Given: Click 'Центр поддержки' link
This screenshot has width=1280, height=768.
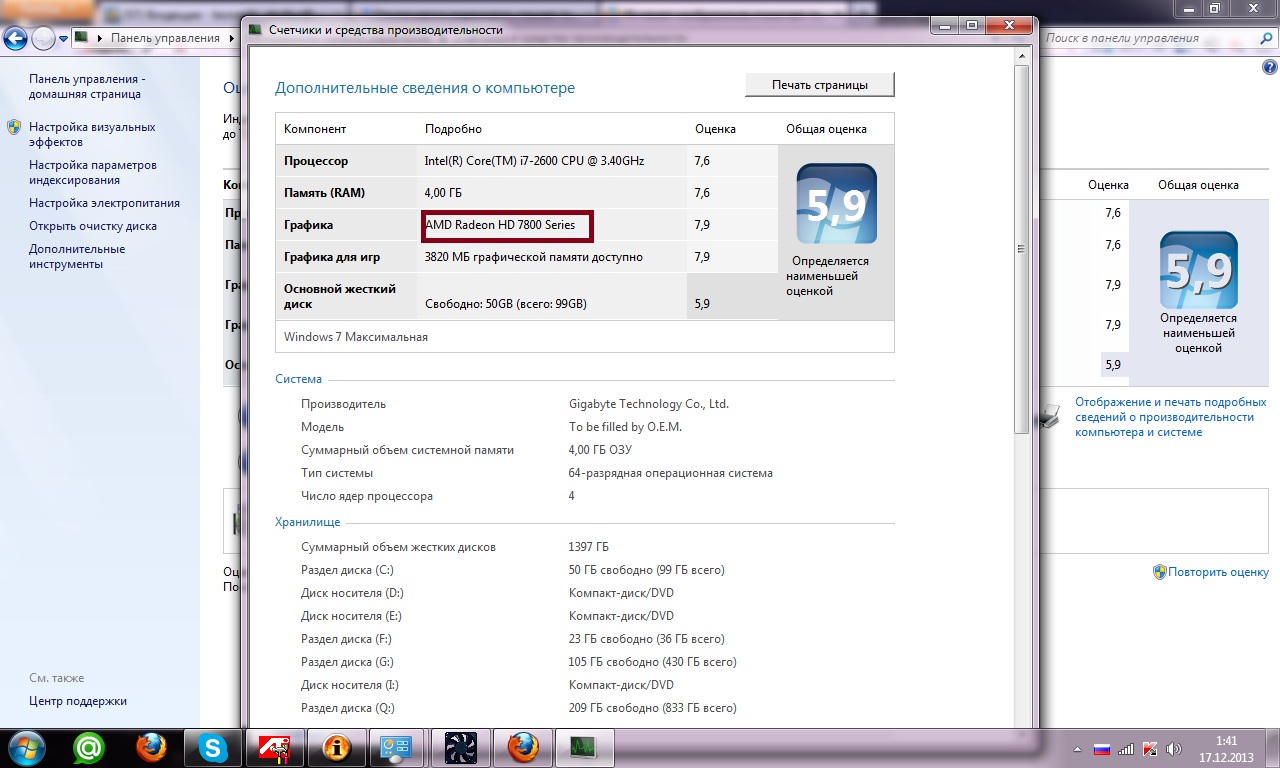Looking at the screenshot, I should click(x=77, y=701).
